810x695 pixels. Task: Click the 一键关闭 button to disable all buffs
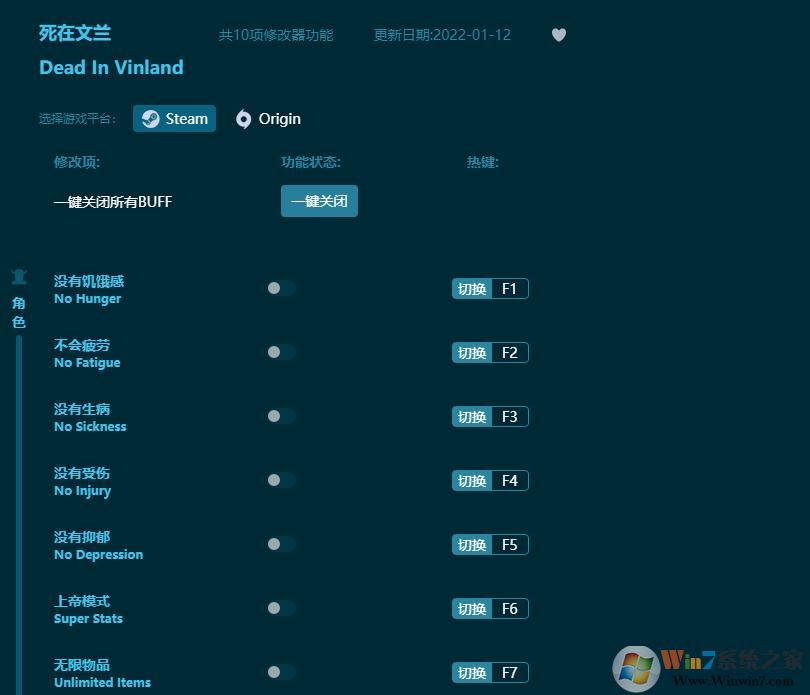click(x=319, y=201)
